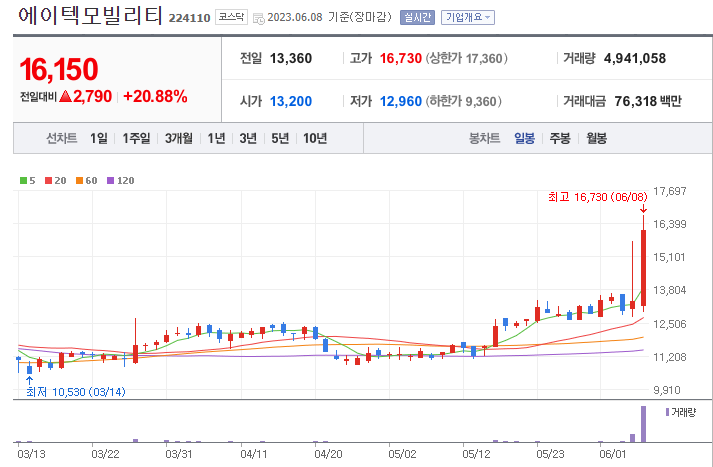Click the 봉차트 label

pos(484,138)
